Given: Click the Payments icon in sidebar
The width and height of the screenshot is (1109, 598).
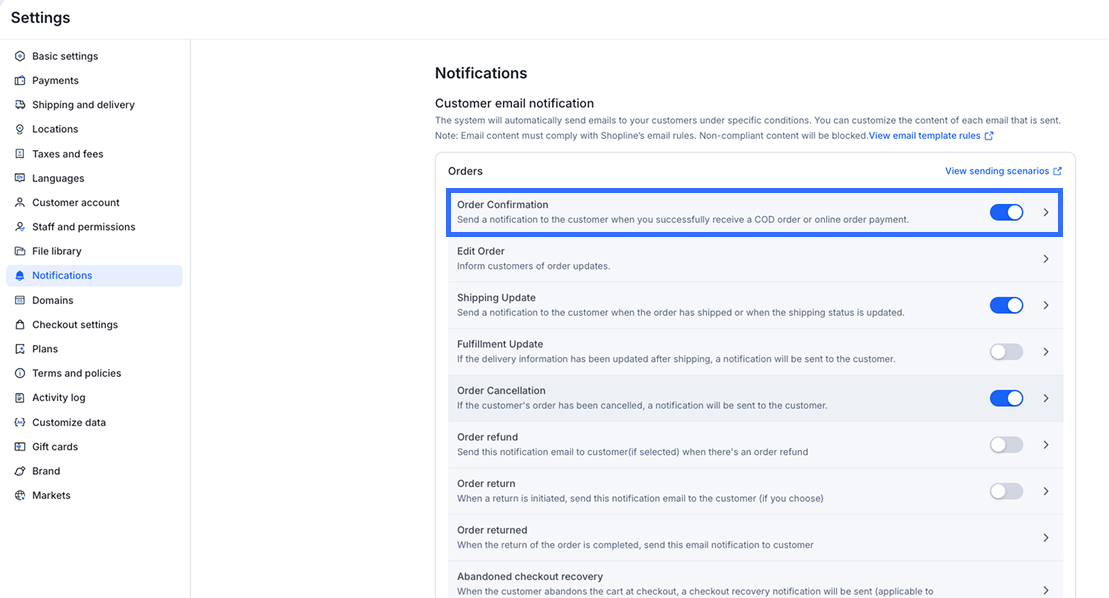Looking at the screenshot, I should (20, 81).
